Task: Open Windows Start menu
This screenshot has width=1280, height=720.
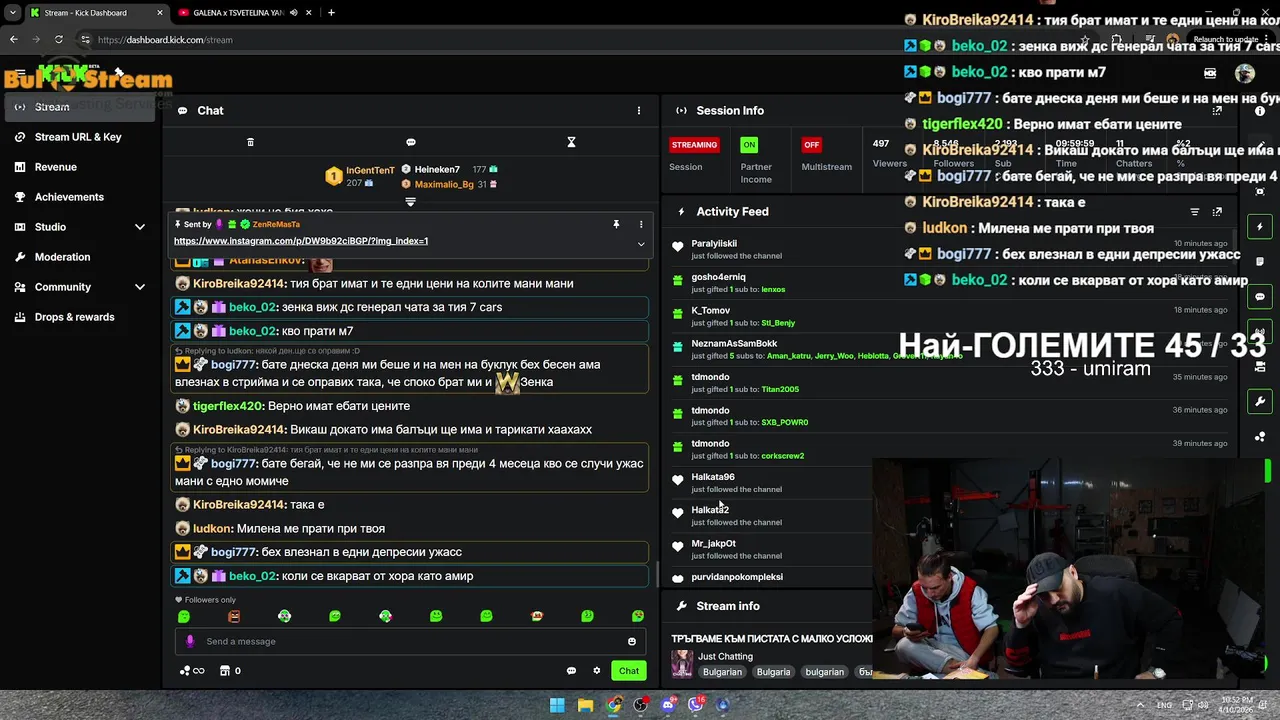Action: click(557, 705)
